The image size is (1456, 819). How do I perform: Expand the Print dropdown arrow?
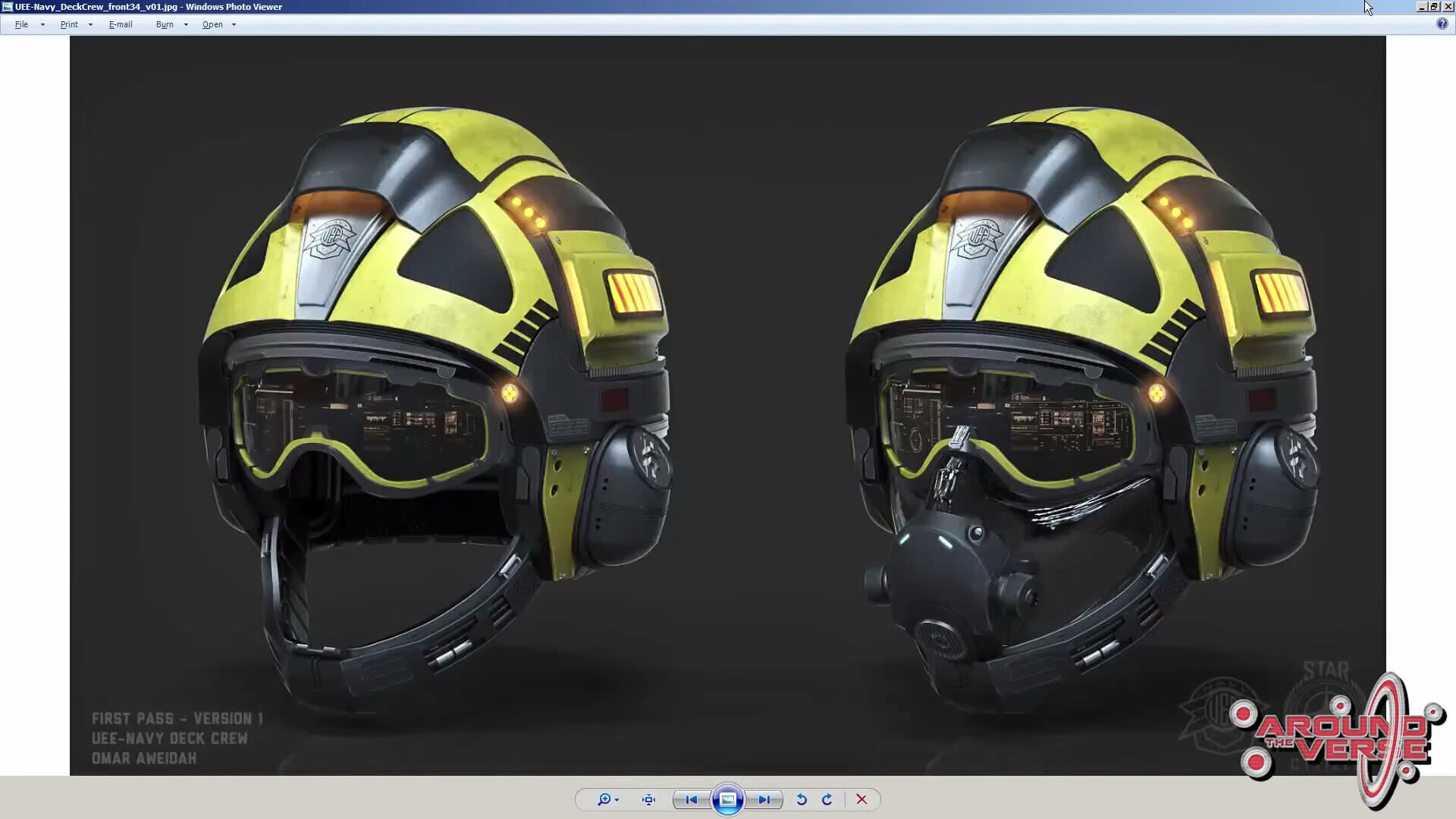click(90, 24)
